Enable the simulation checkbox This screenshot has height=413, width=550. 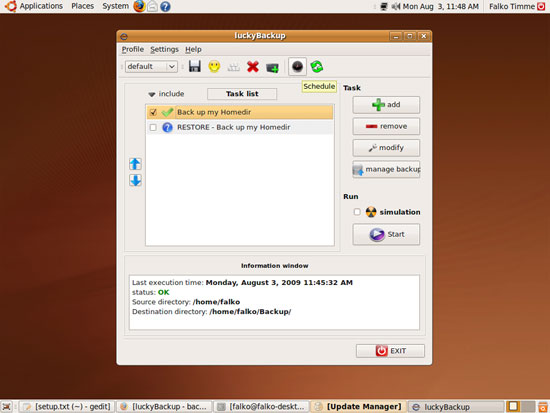(x=357, y=212)
